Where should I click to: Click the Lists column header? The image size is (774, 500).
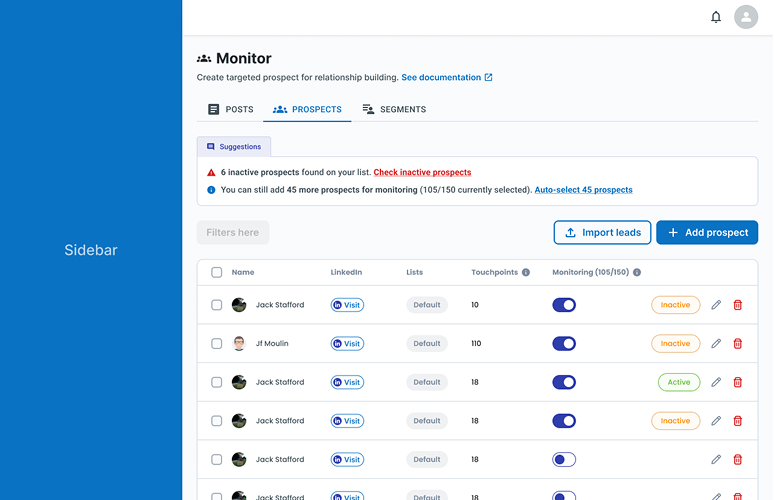(415, 272)
